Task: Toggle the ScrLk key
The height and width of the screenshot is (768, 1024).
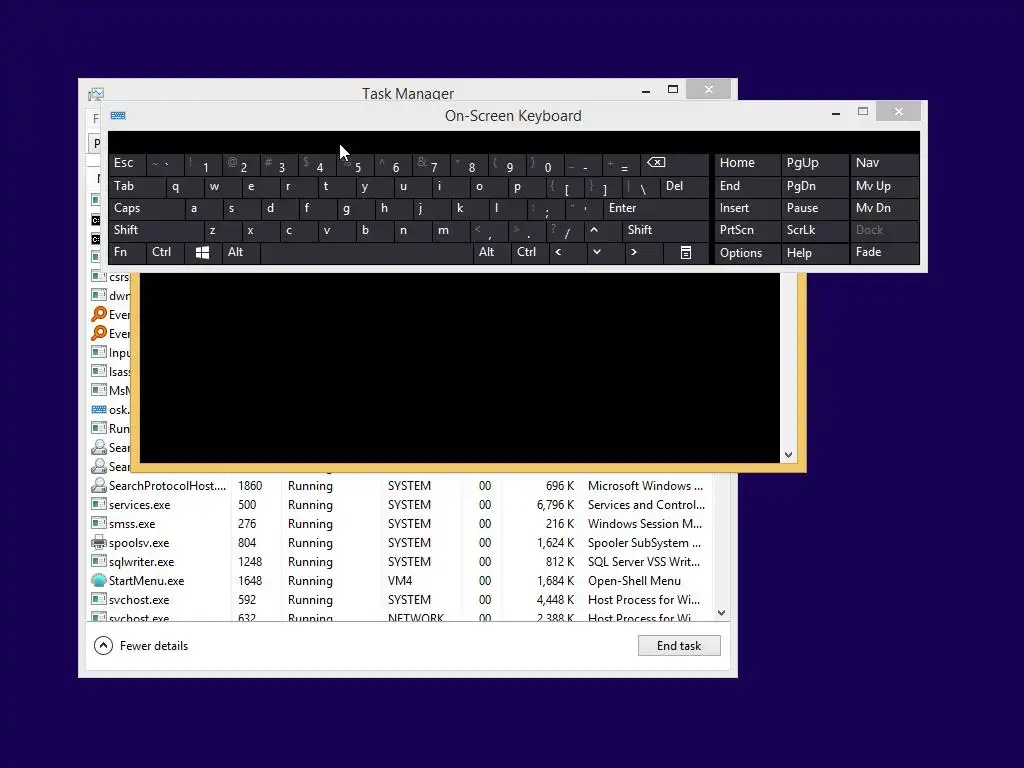Action: coord(815,230)
